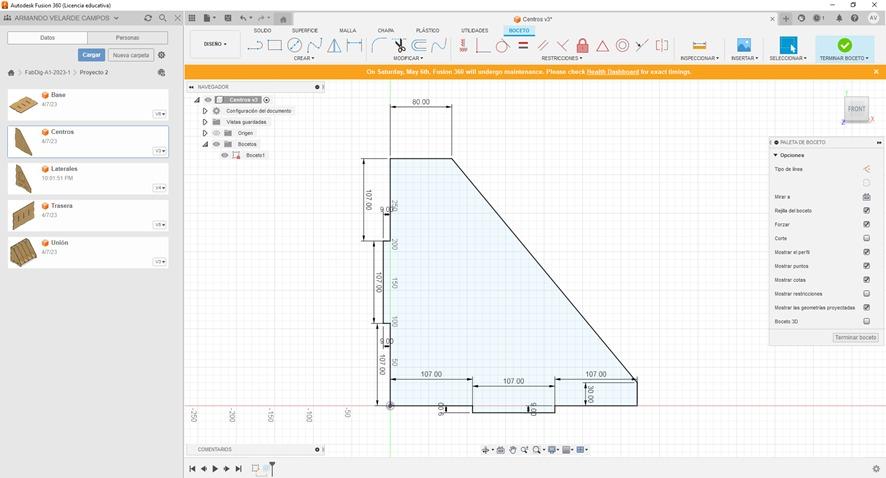Screen dimensions: 886x478
Task: Click the Select tool icon
Action: pyautogui.click(x=788, y=45)
